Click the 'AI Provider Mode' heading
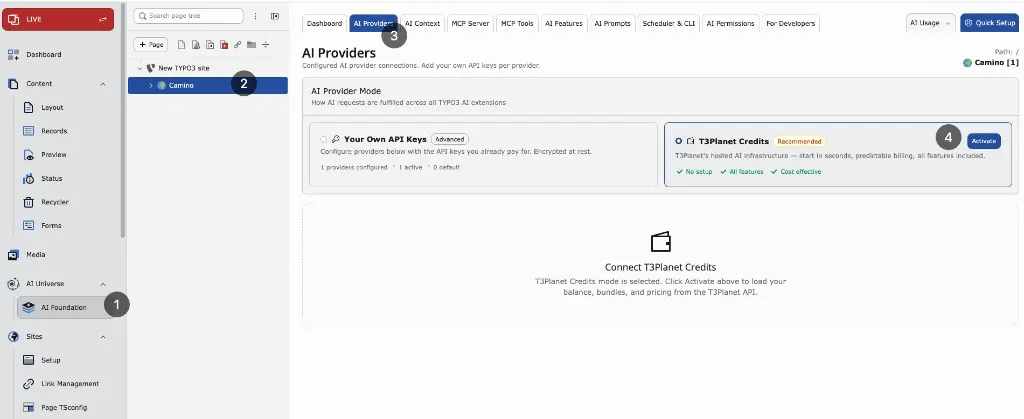The width and height of the screenshot is (1024, 419). 346,91
